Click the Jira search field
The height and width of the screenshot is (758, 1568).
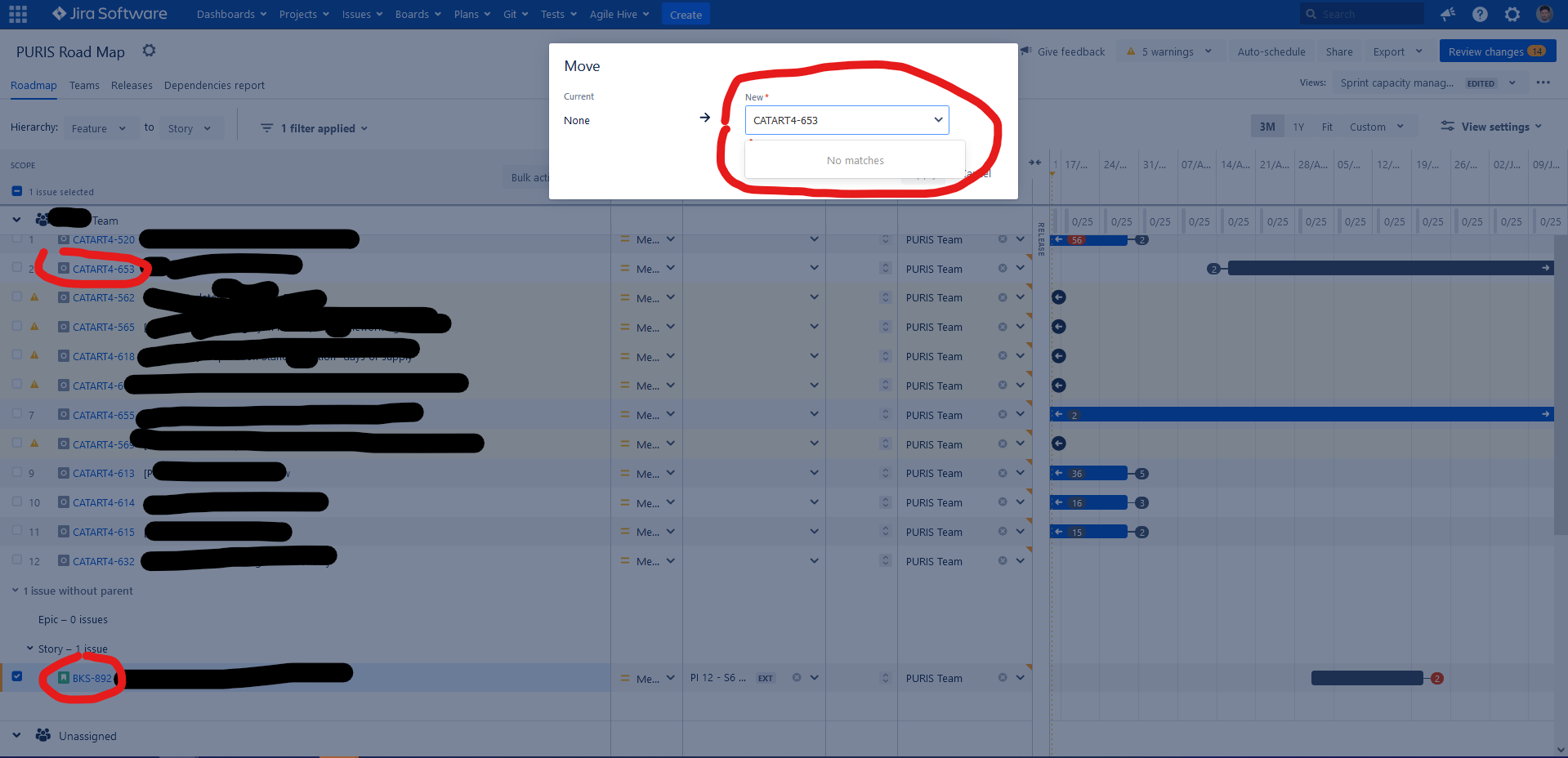(x=1361, y=14)
